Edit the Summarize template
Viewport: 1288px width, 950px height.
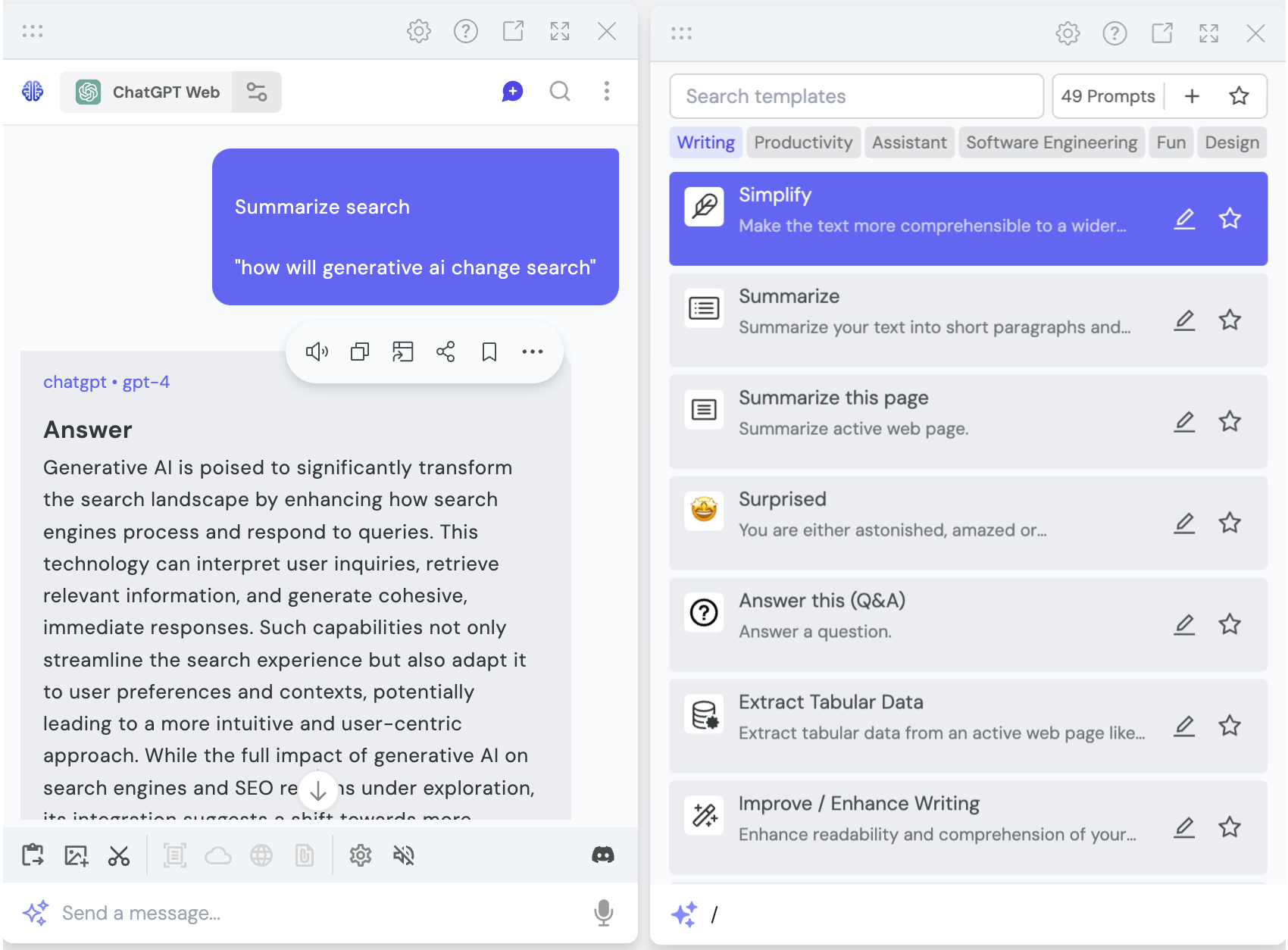tap(1184, 320)
